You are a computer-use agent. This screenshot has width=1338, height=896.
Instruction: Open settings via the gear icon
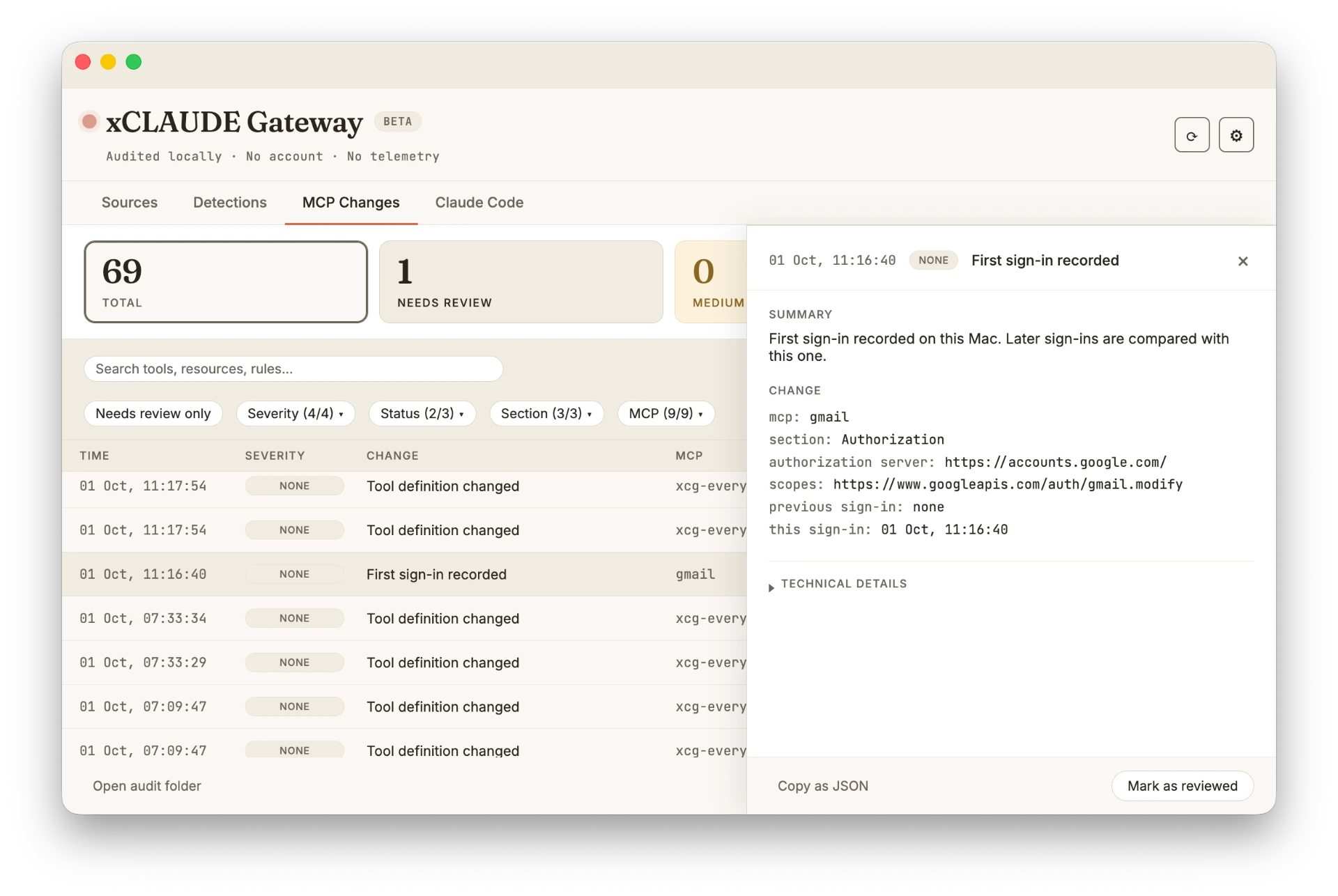(1236, 135)
